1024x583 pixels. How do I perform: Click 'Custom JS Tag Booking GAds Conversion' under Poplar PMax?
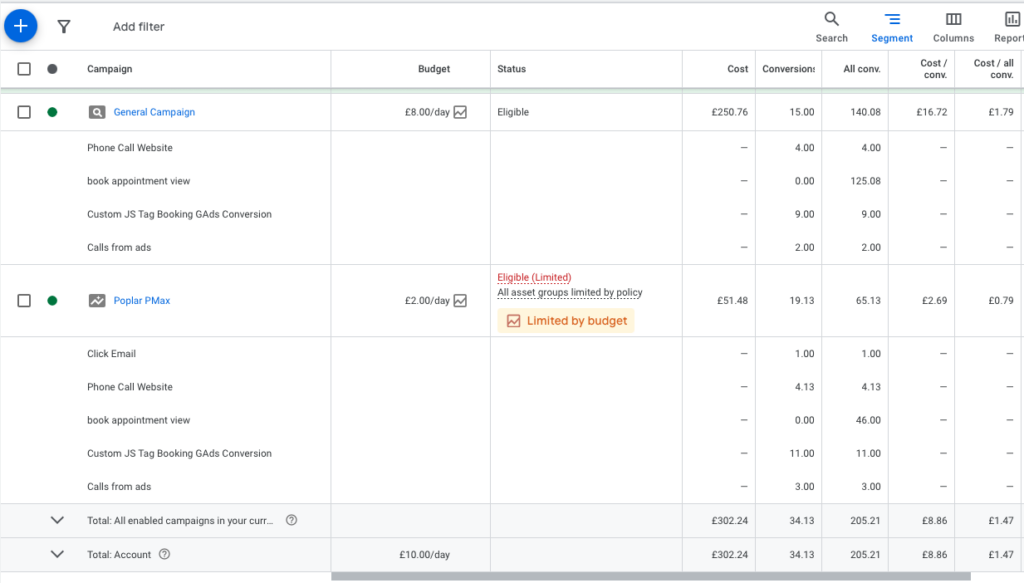click(180, 454)
